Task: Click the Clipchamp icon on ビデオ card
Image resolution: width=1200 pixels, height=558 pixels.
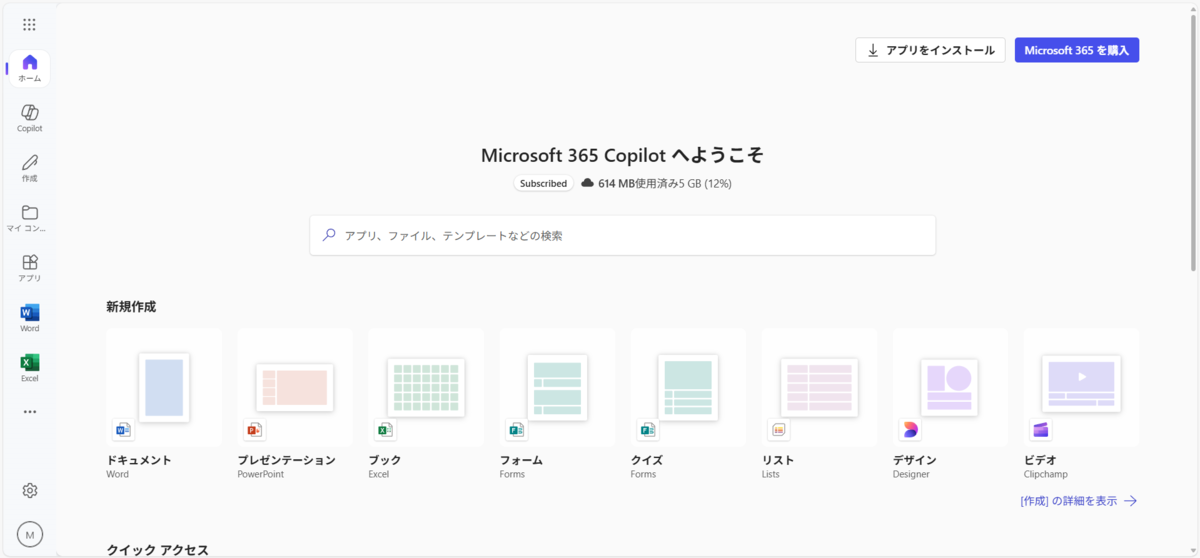Action: (x=1041, y=430)
